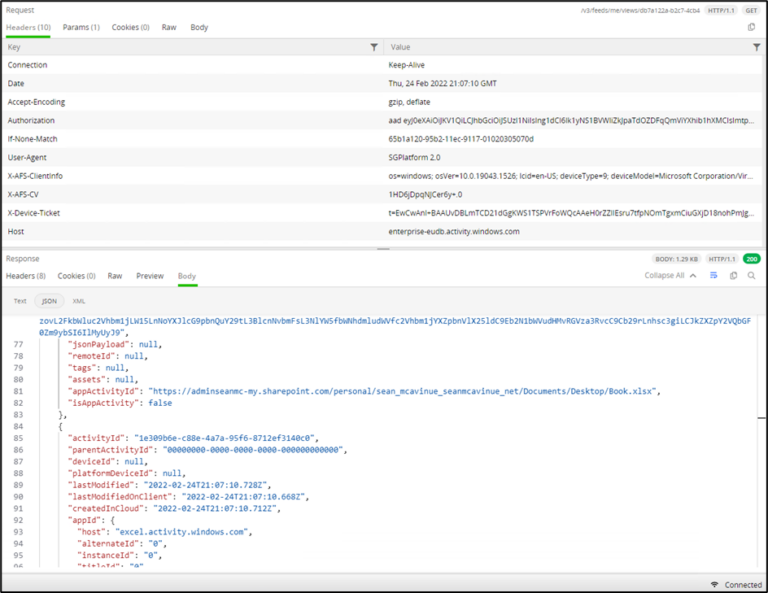Open response Headers (8) tab
The height and width of the screenshot is (593, 768).
[26, 276]
